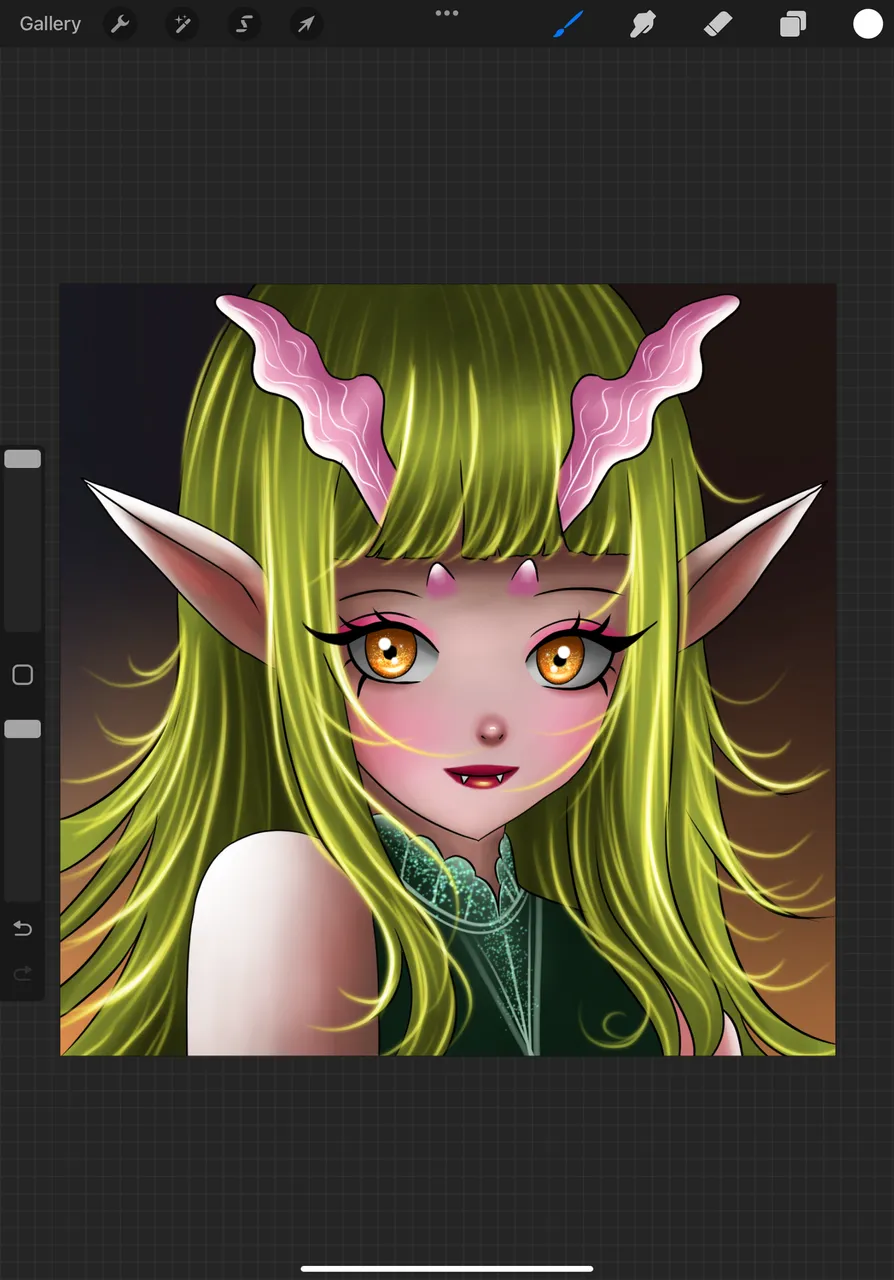Click the brush opacity slider handle

point(22,729)
